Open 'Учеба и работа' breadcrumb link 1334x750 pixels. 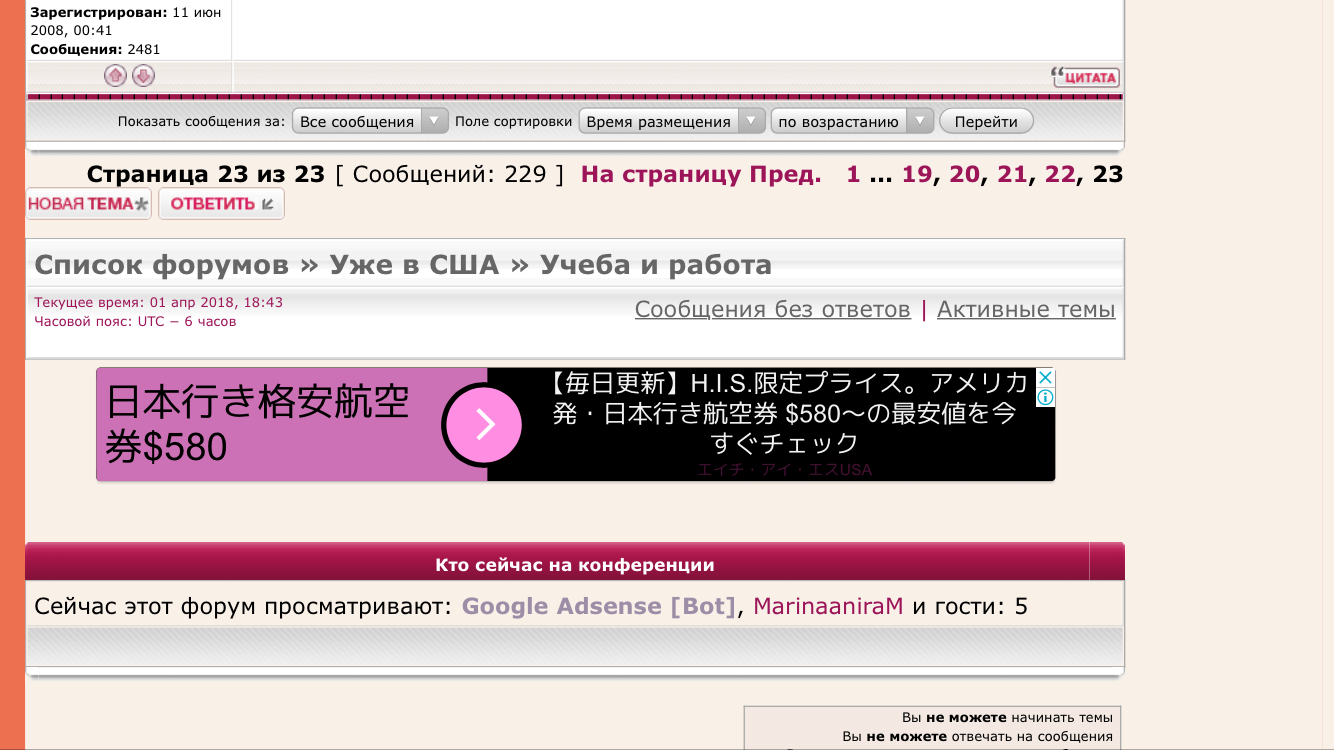[x=655, y=265]
